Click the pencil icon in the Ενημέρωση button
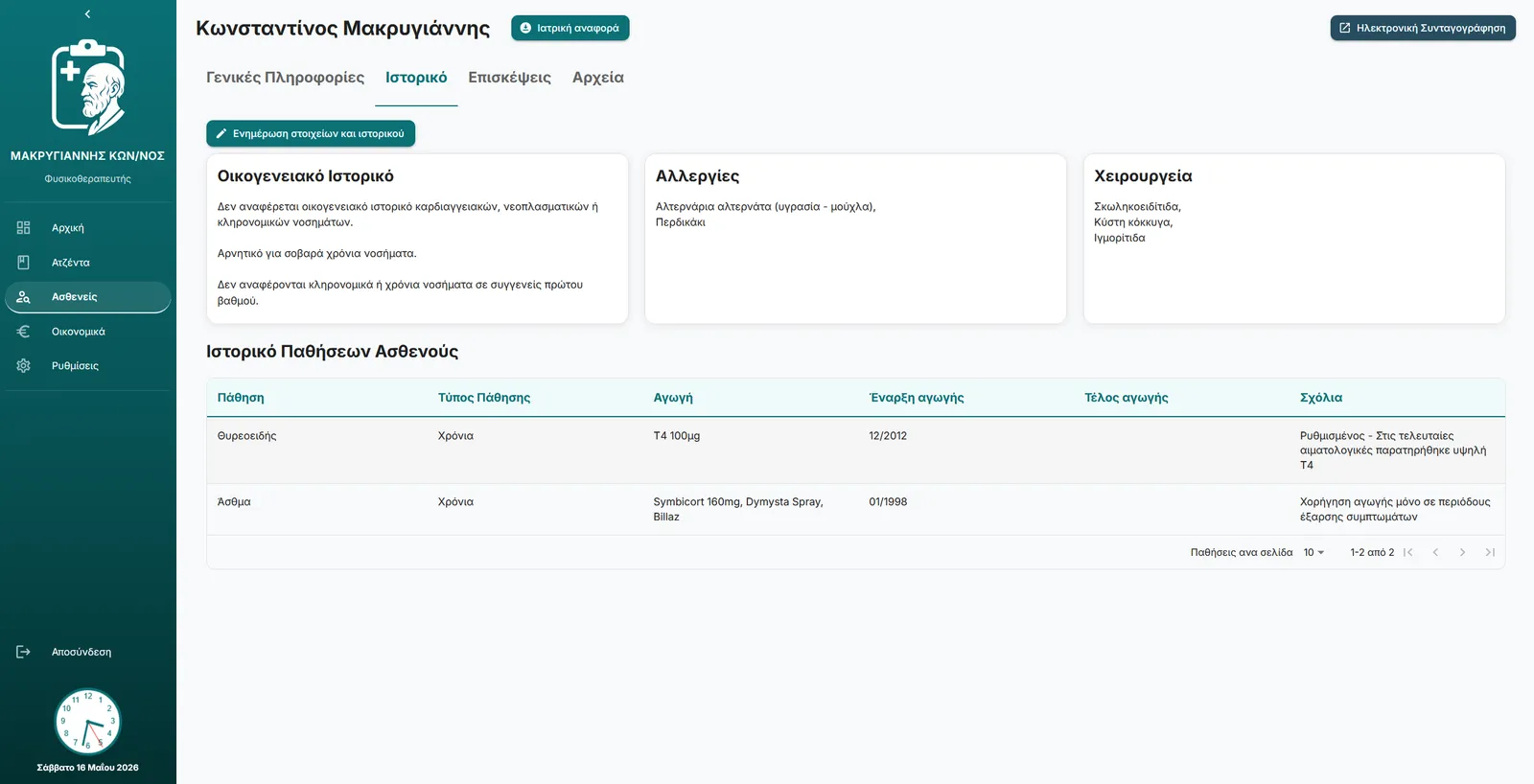Viewport: 1534px width, 784px height. point(221,134)
